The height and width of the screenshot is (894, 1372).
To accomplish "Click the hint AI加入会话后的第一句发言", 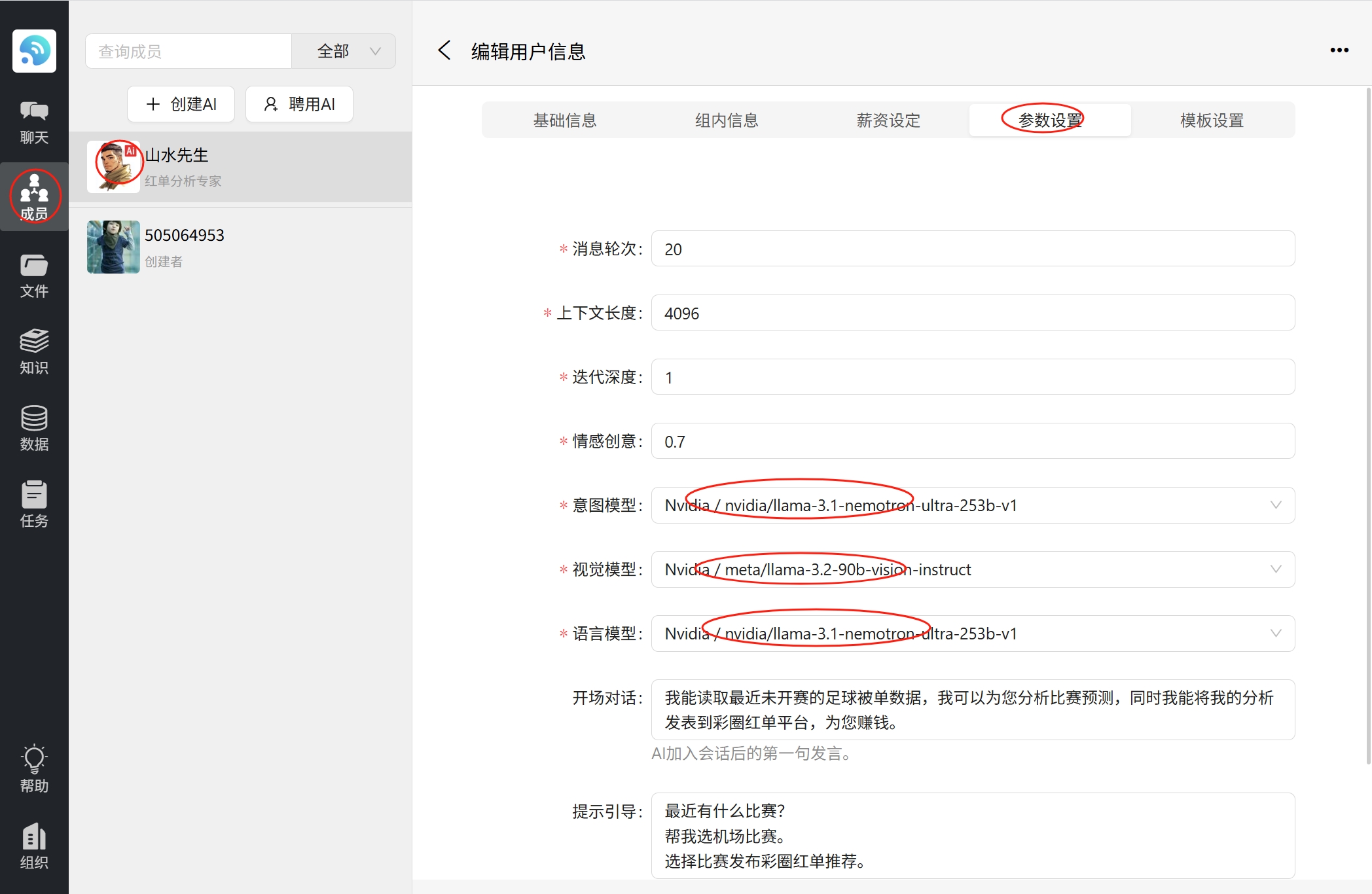I will (x=751, y=754).
